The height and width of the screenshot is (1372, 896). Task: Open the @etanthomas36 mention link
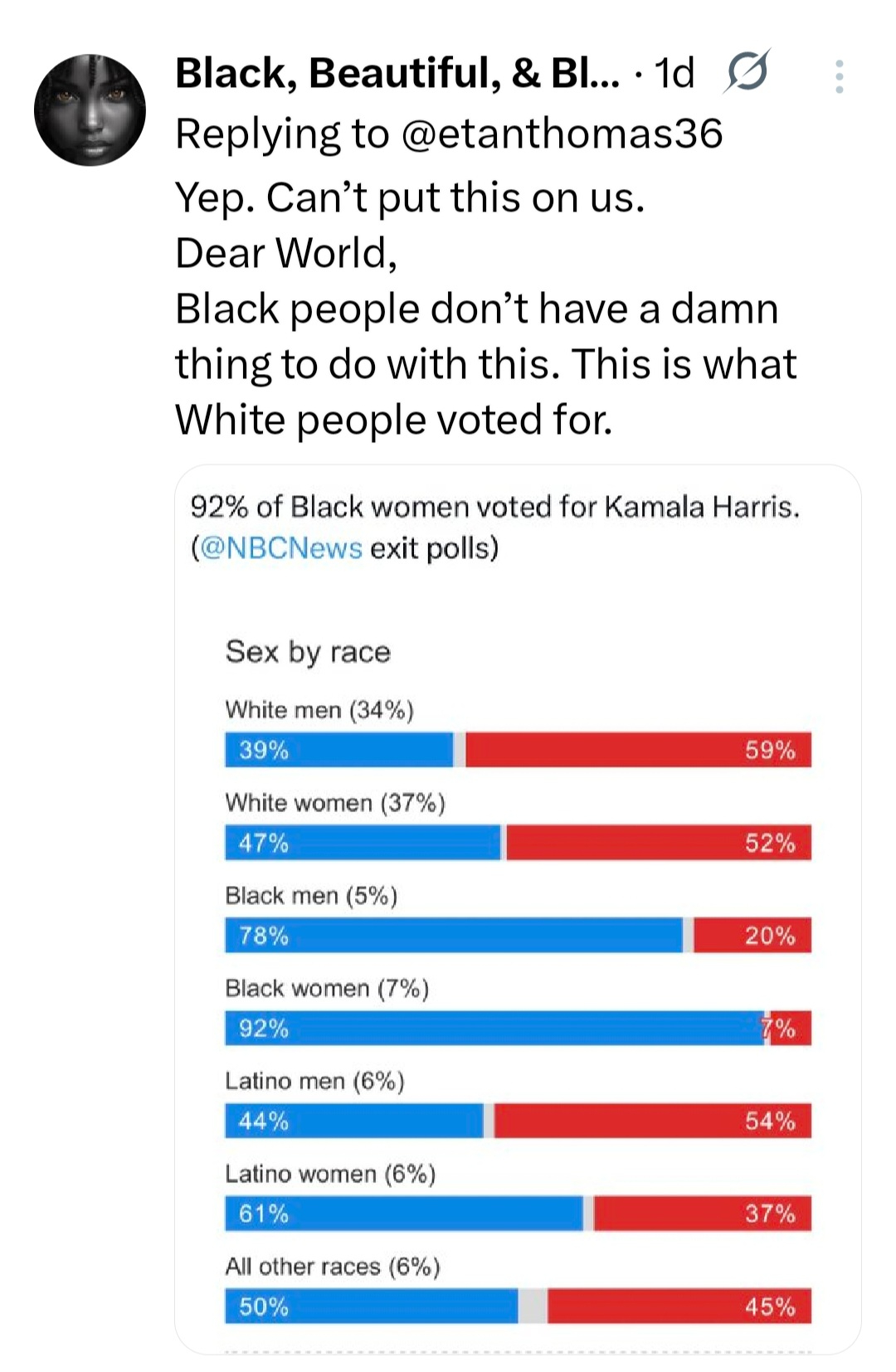coord(562,134)
